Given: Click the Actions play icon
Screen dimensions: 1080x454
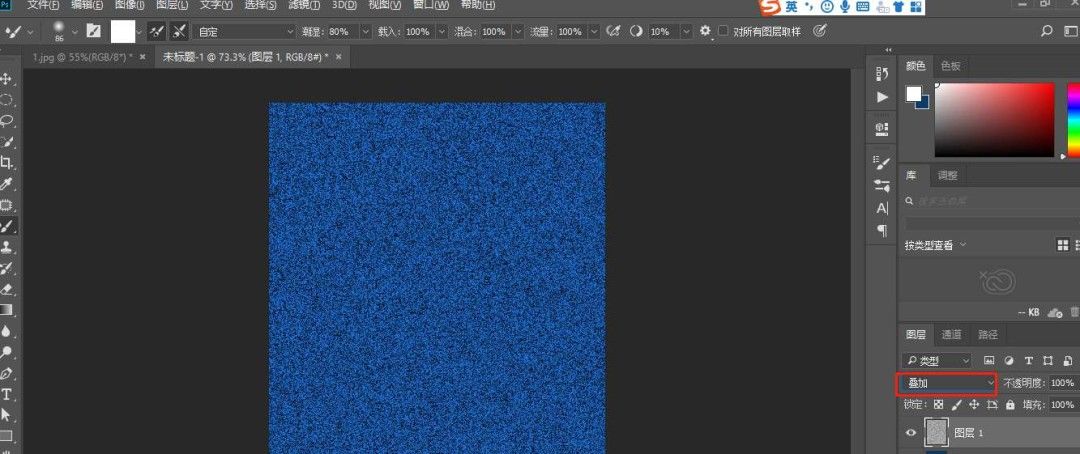Looking at the screenshot, I should point(881,97).
